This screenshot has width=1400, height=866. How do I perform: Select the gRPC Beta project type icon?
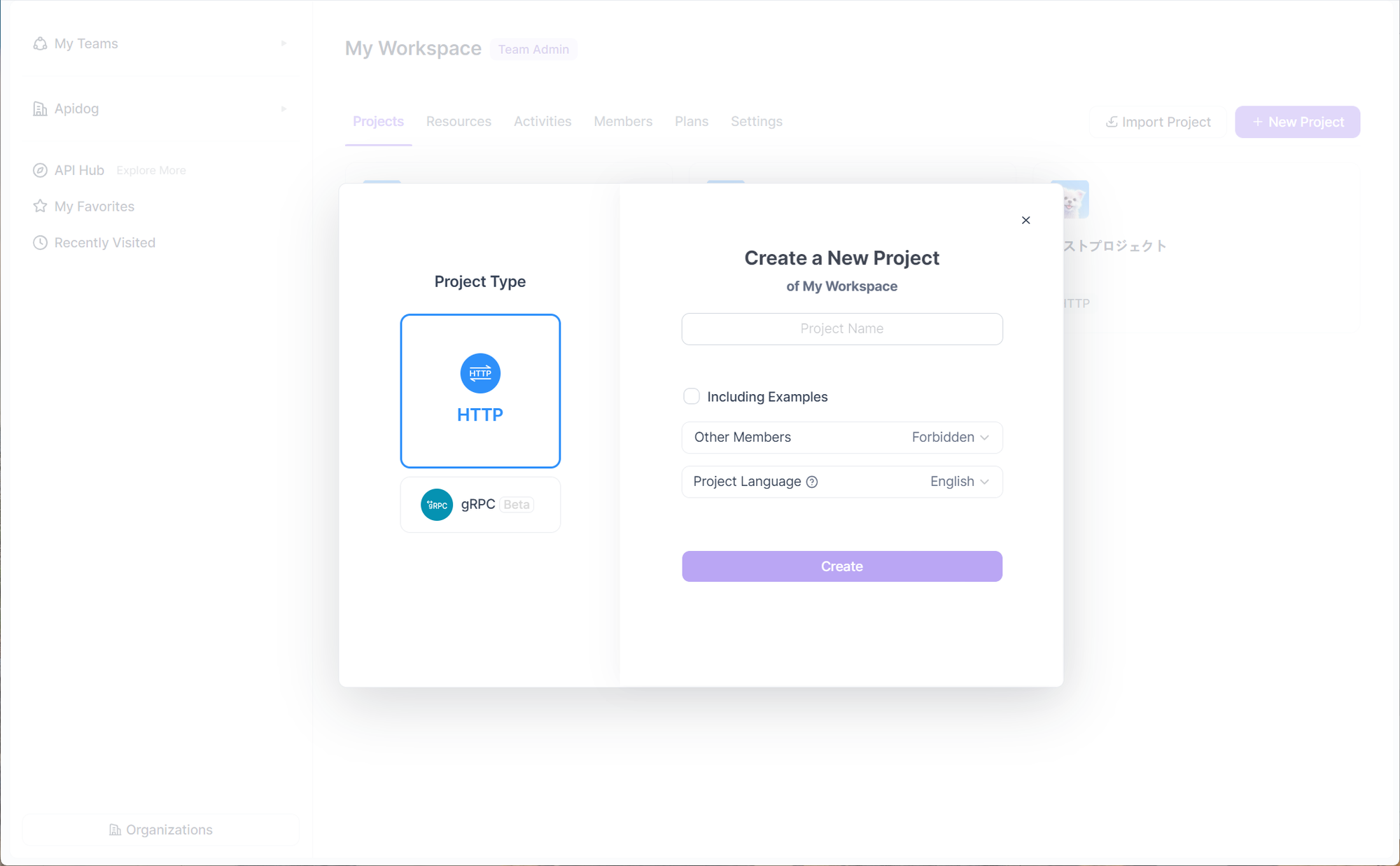(435, 504)
